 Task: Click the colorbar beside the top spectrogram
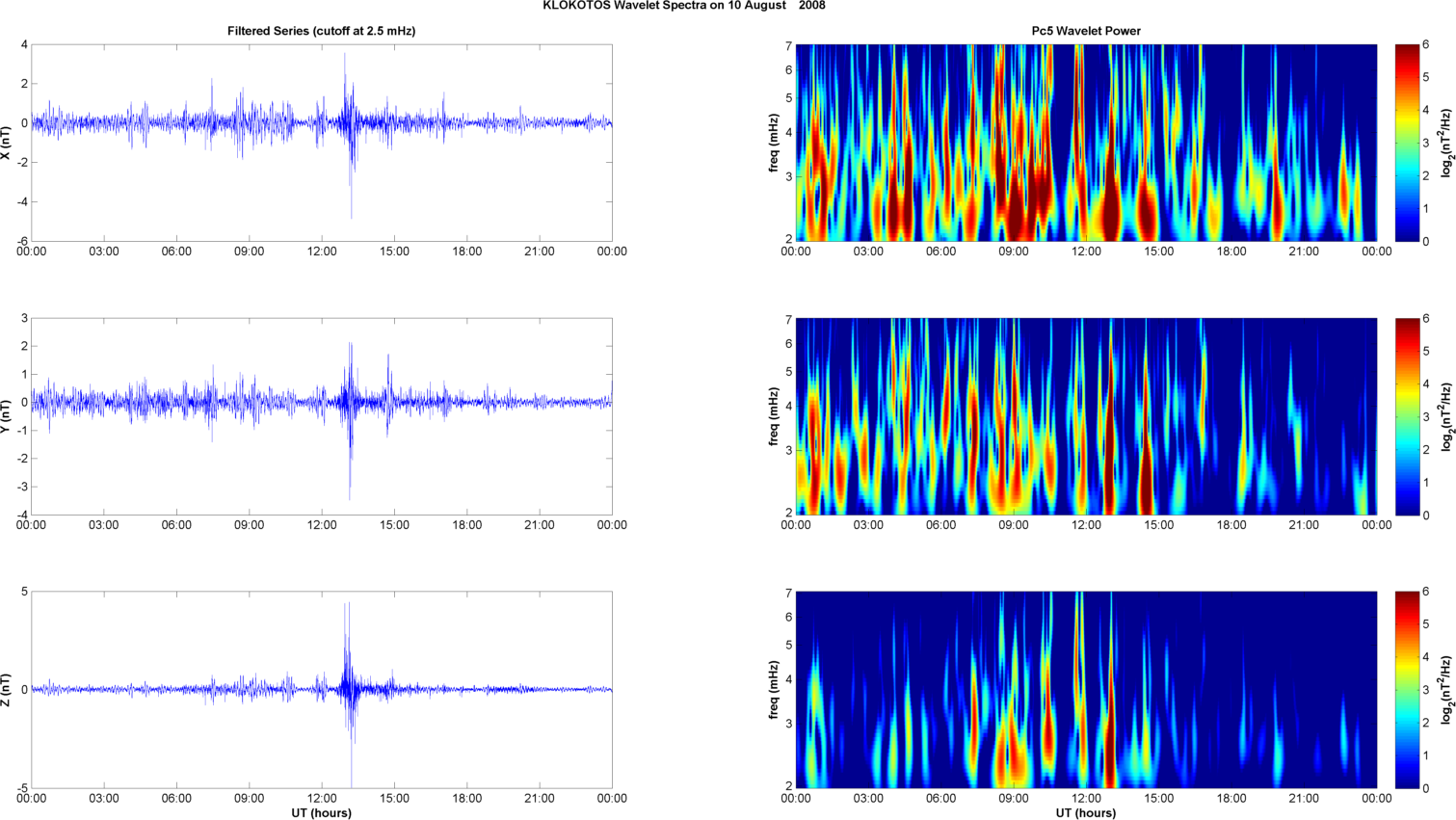[x=1407, y=143]
